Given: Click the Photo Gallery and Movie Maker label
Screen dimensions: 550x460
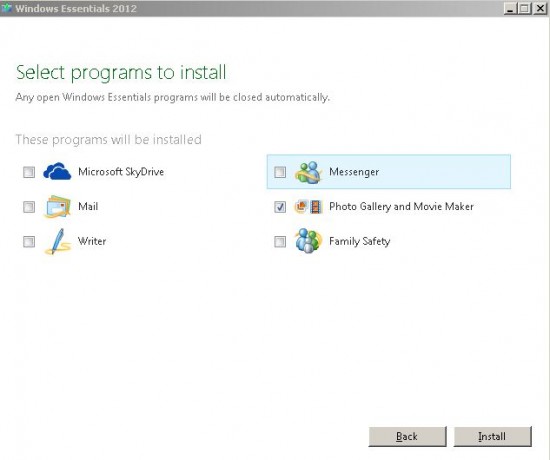Looking at the screenshot, I should [401, 206].
